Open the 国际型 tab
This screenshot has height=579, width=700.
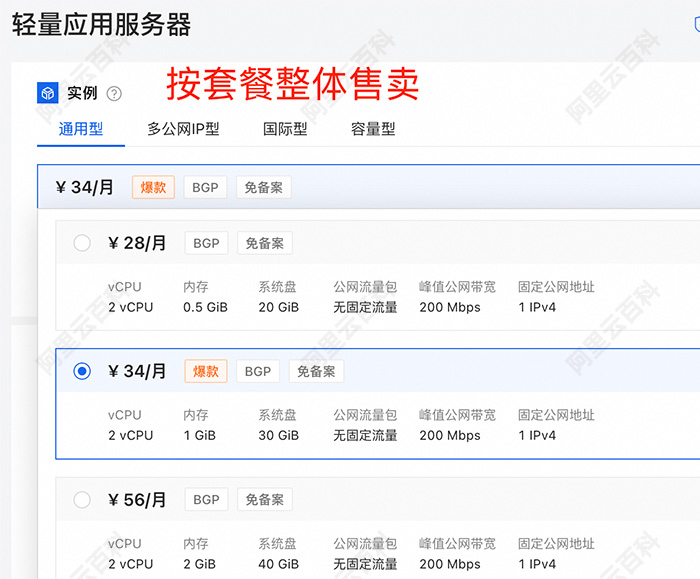coord(285,129)
